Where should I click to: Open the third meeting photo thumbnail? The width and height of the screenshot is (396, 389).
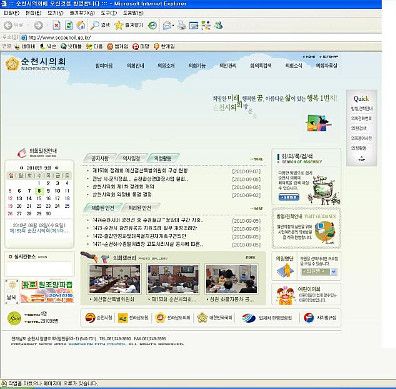pos(231,279)
